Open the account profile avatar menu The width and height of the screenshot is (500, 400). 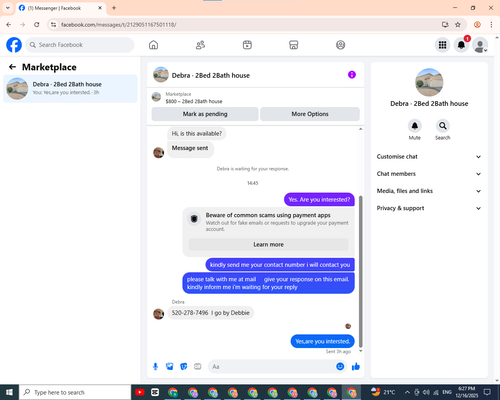point(480,45)
